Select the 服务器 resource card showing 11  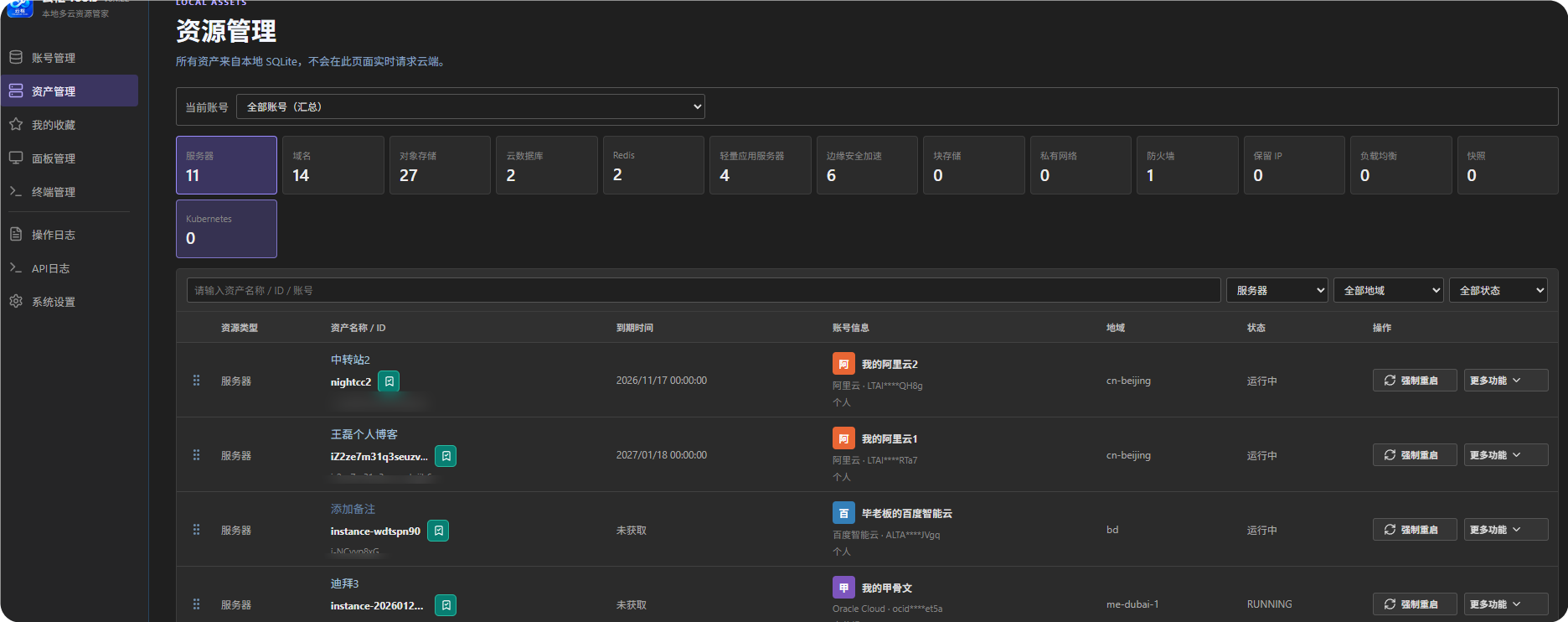point(226,165)
